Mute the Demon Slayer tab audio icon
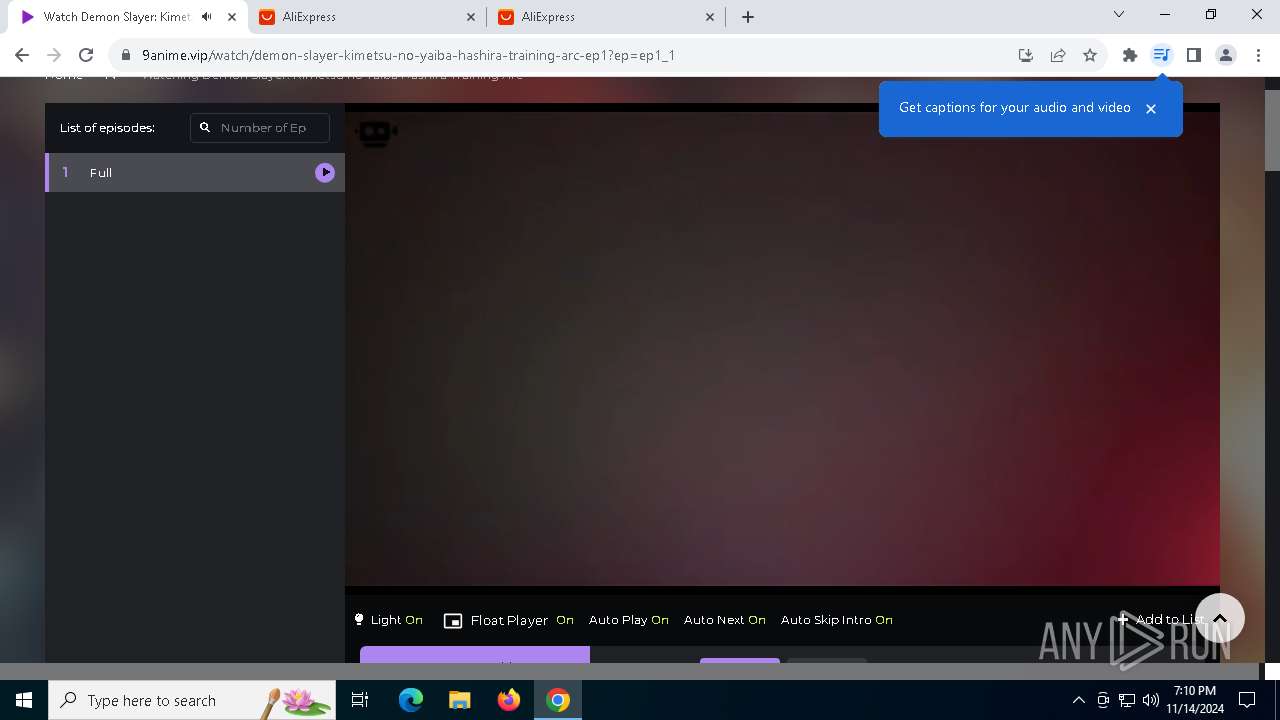The width and height of the screenshot is (1280, 720). 206,17
